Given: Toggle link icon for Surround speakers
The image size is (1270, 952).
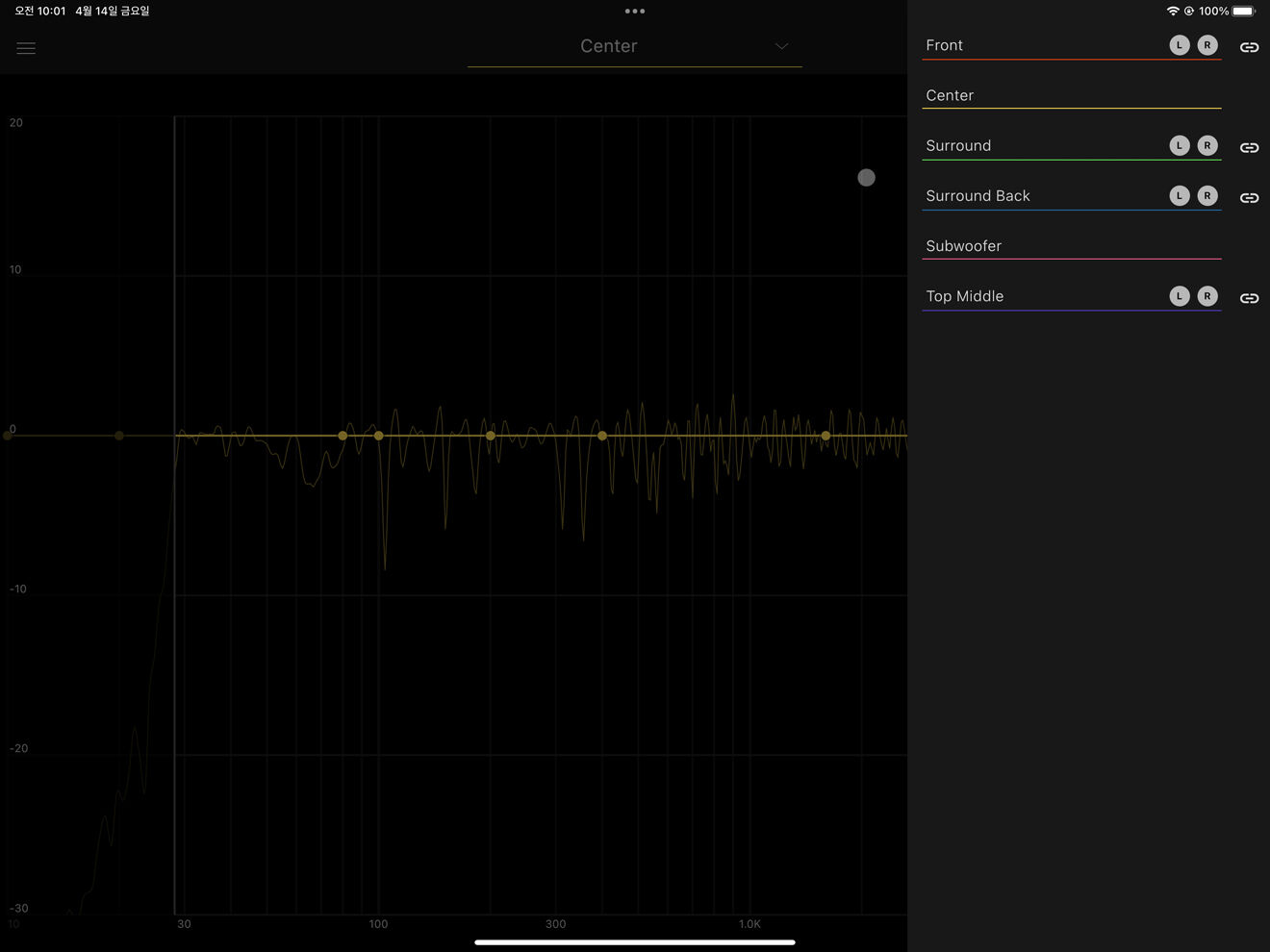Looking at the screenshot, I should pos(1249,147).
